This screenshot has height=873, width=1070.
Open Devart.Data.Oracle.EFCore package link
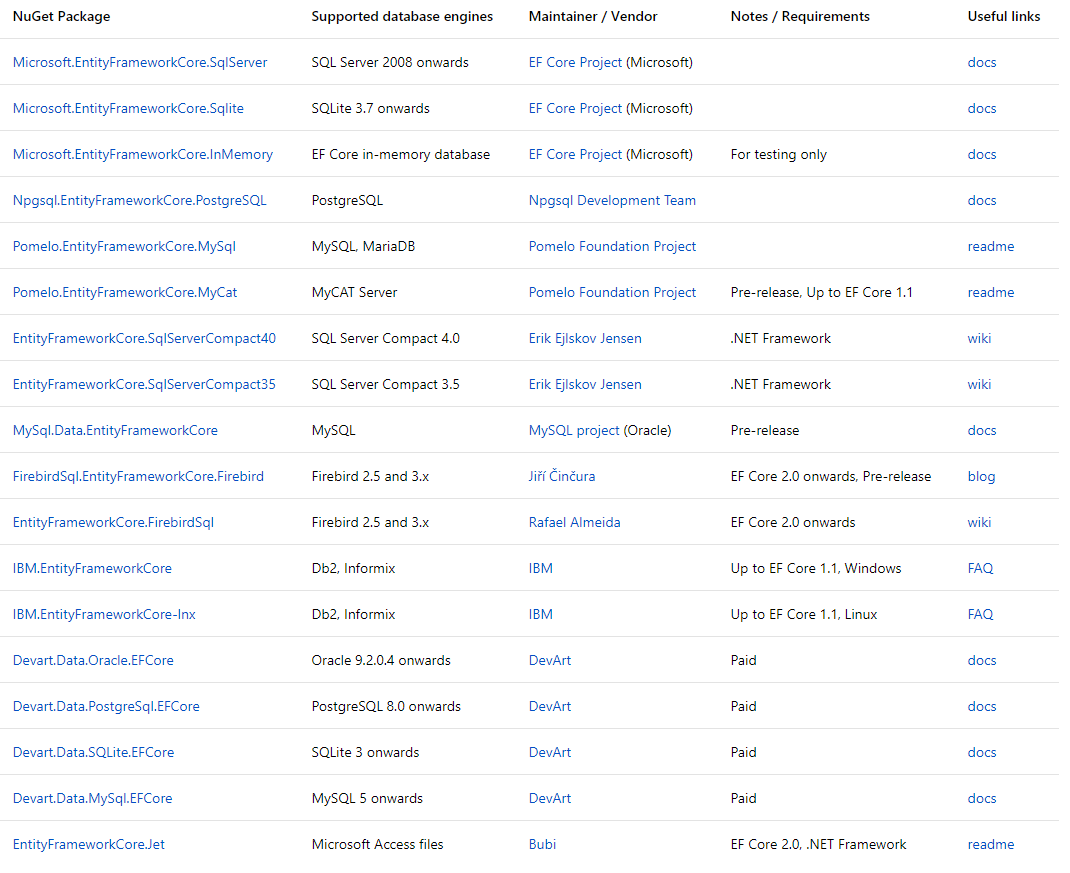(93, 660)
